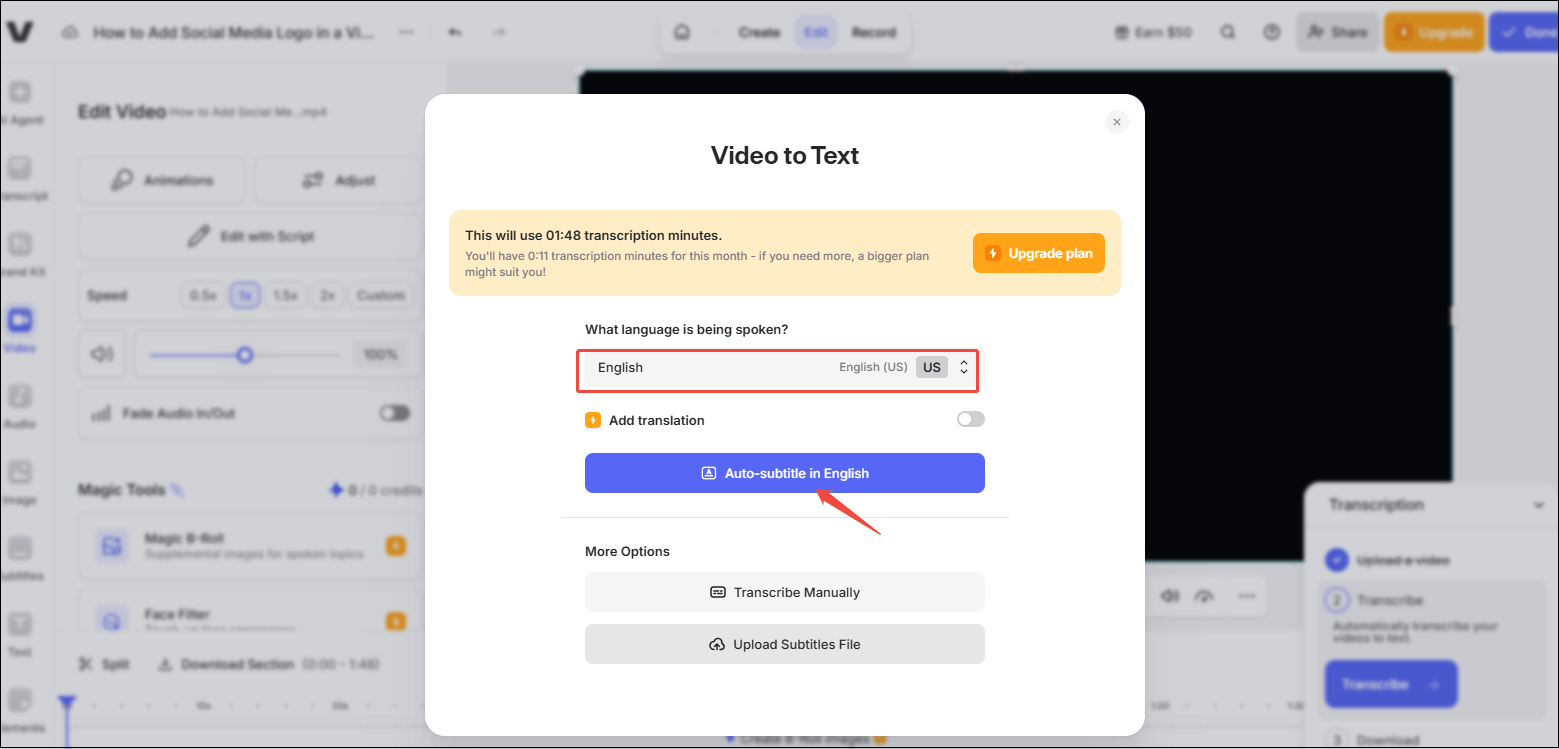Open the Magic B-Roll tool
The width and height of the screenshot is (1559, 749).
pyautogui.click(x=250, y=545)
